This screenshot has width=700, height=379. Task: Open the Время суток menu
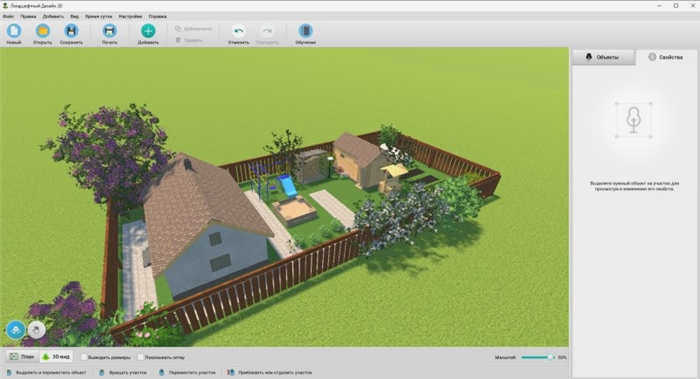pyautogui.click(x=99, y=17)
